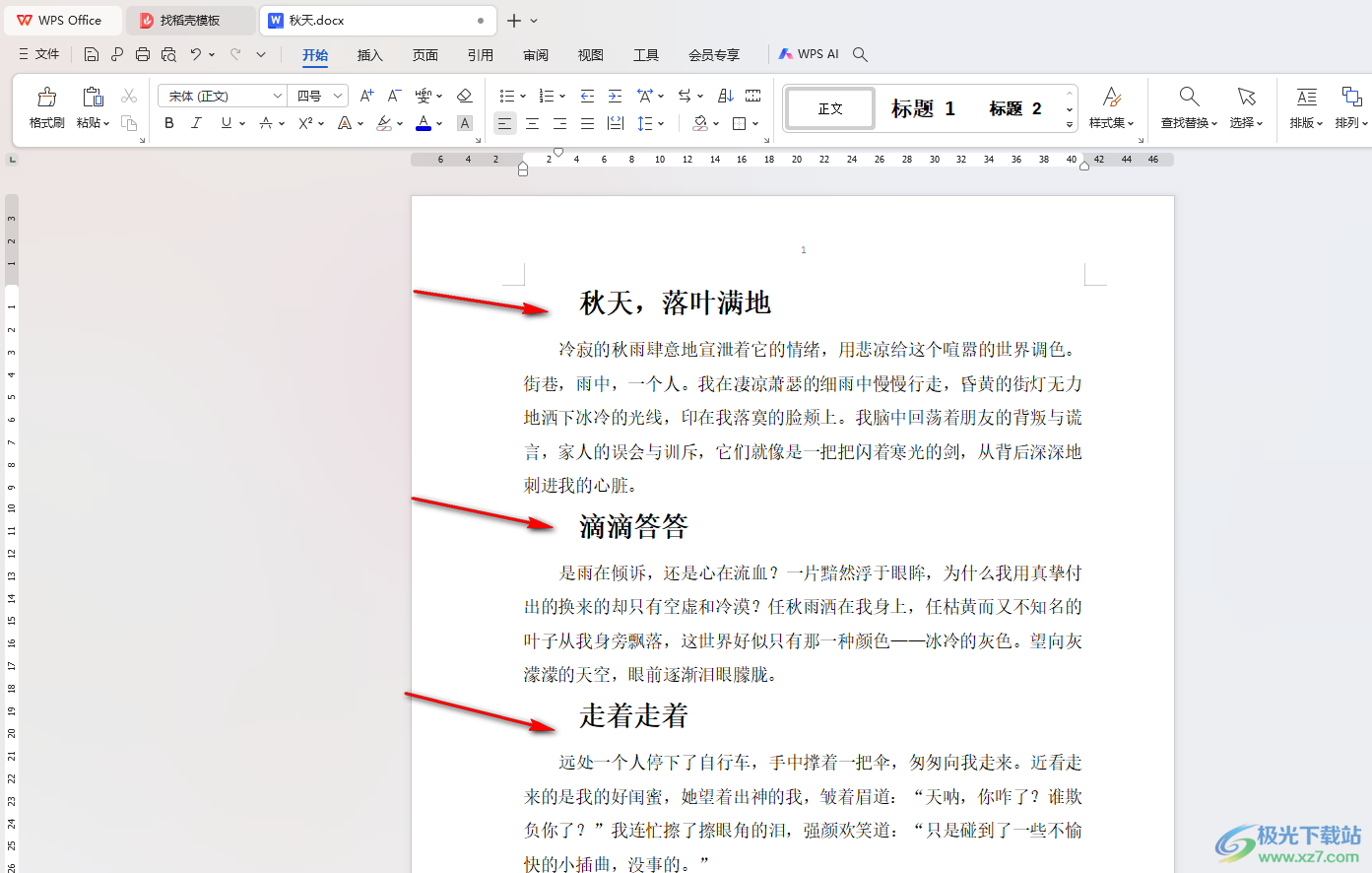This screenshot has width=1372, height=873.
Task: Click the Redo arrow icon
Action: click(235, 54)
